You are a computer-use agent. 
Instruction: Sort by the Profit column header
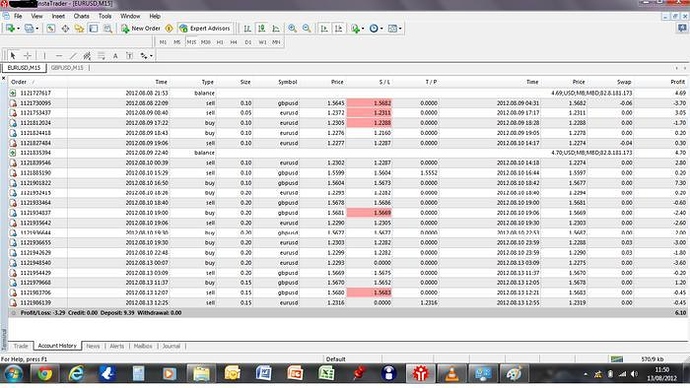[678, 82]
